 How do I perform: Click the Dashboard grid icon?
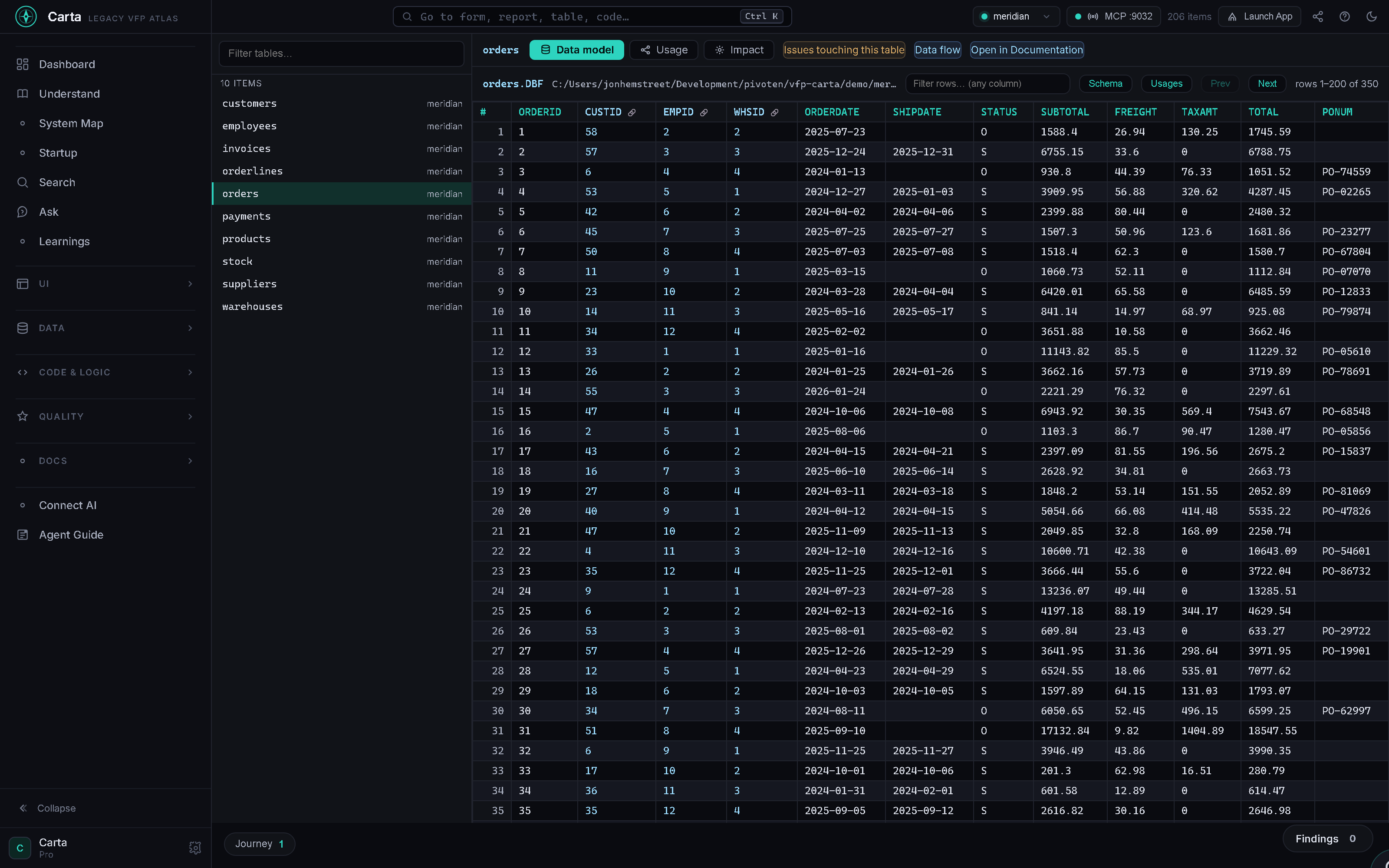[23, 64]
